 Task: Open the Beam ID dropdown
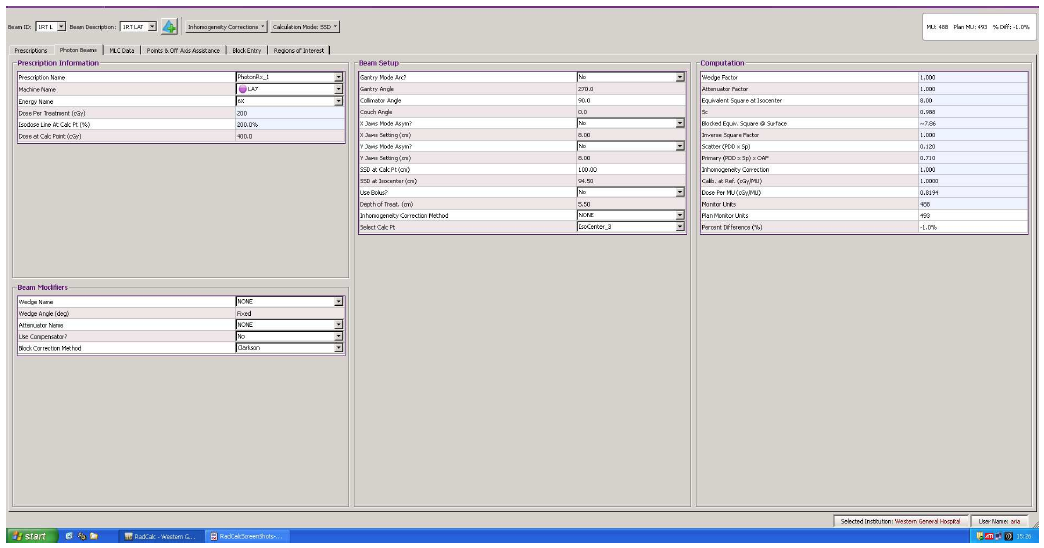pyautogui.click(x=61, y=27)
